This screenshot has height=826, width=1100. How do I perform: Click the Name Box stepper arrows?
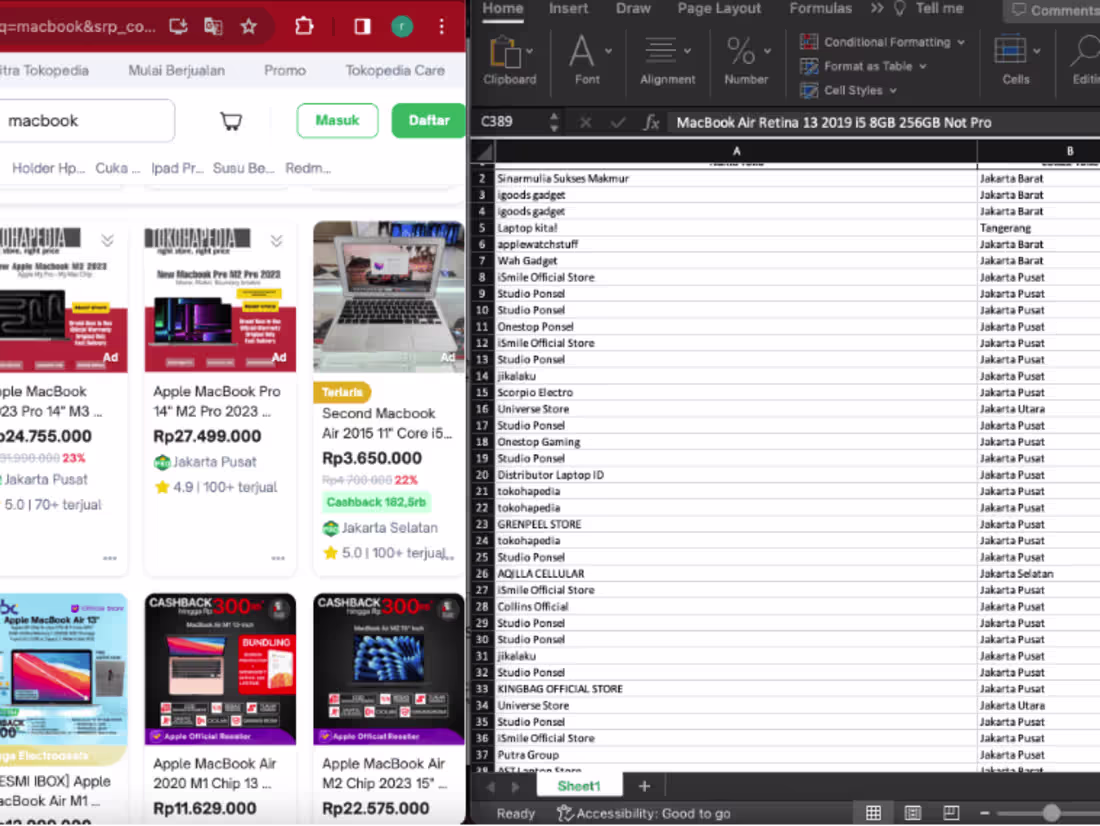coord(554,123)
